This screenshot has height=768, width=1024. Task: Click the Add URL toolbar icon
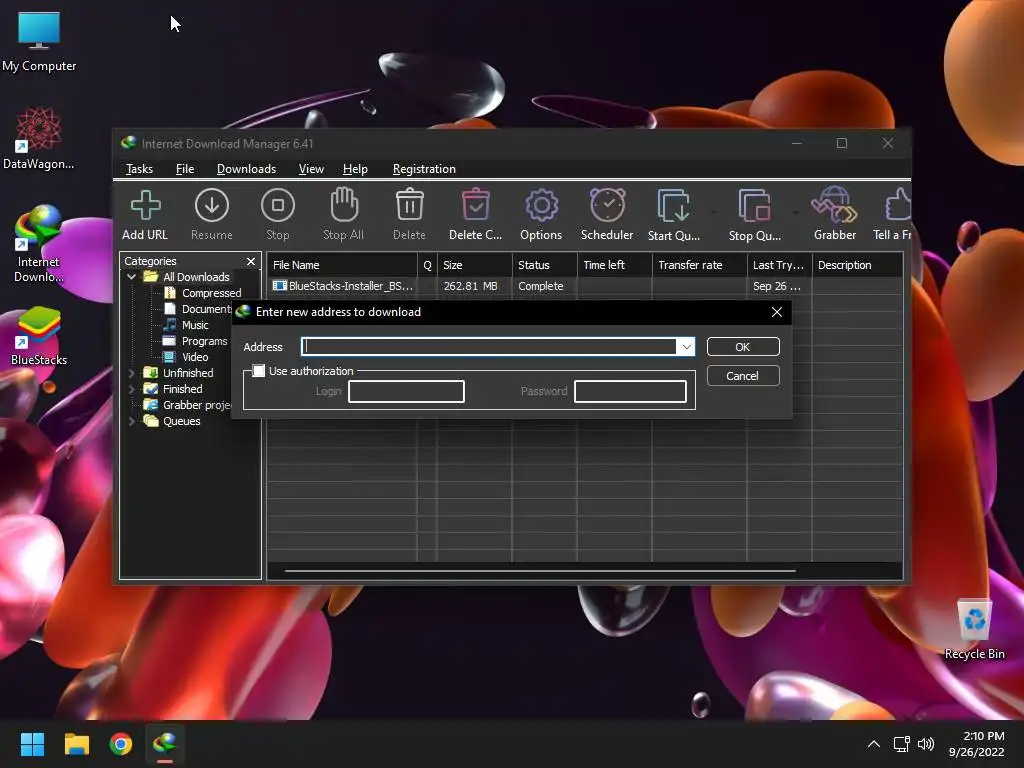coord(145,206)
